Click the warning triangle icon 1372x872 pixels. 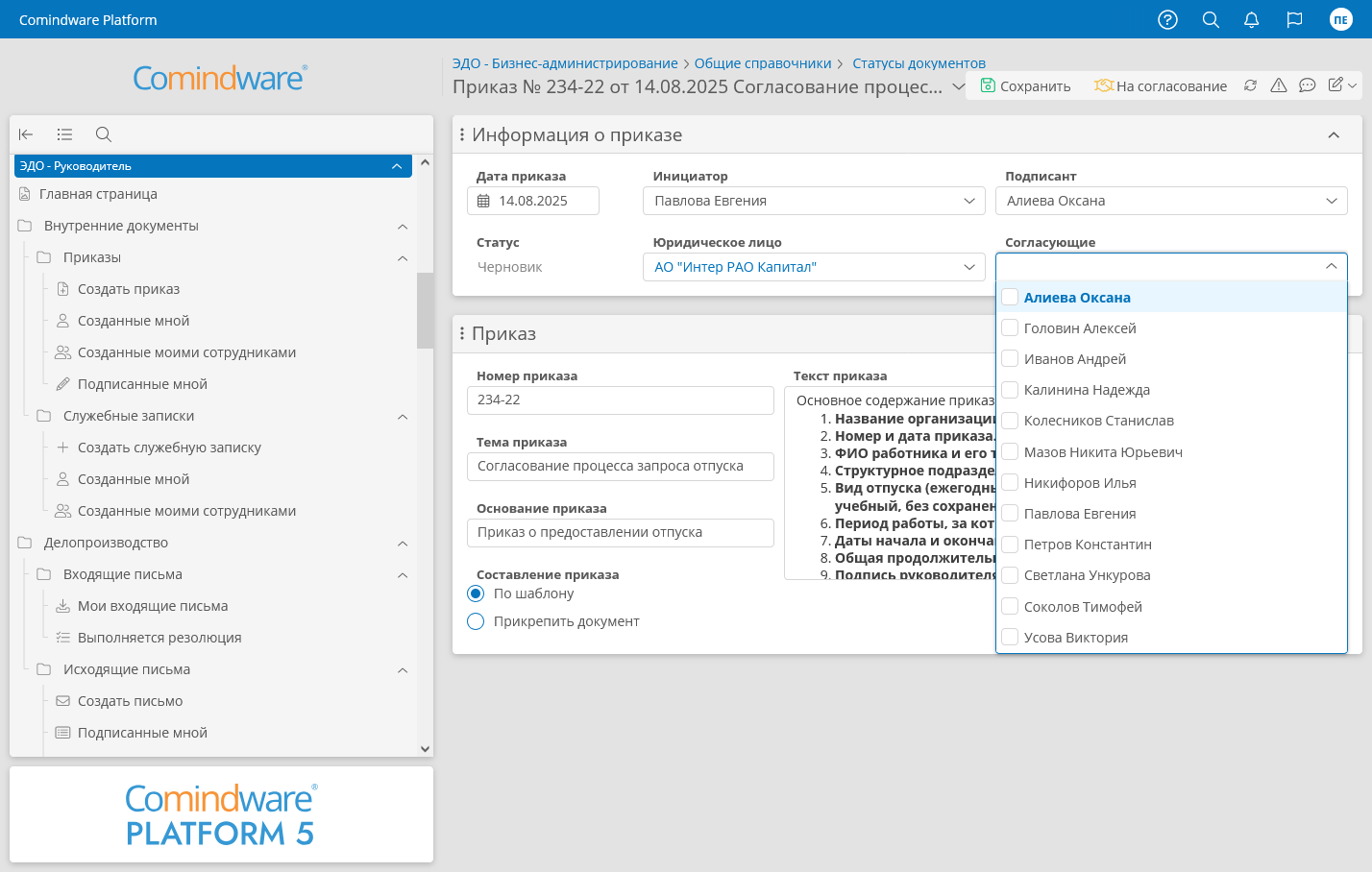[x=1278, y=85]
